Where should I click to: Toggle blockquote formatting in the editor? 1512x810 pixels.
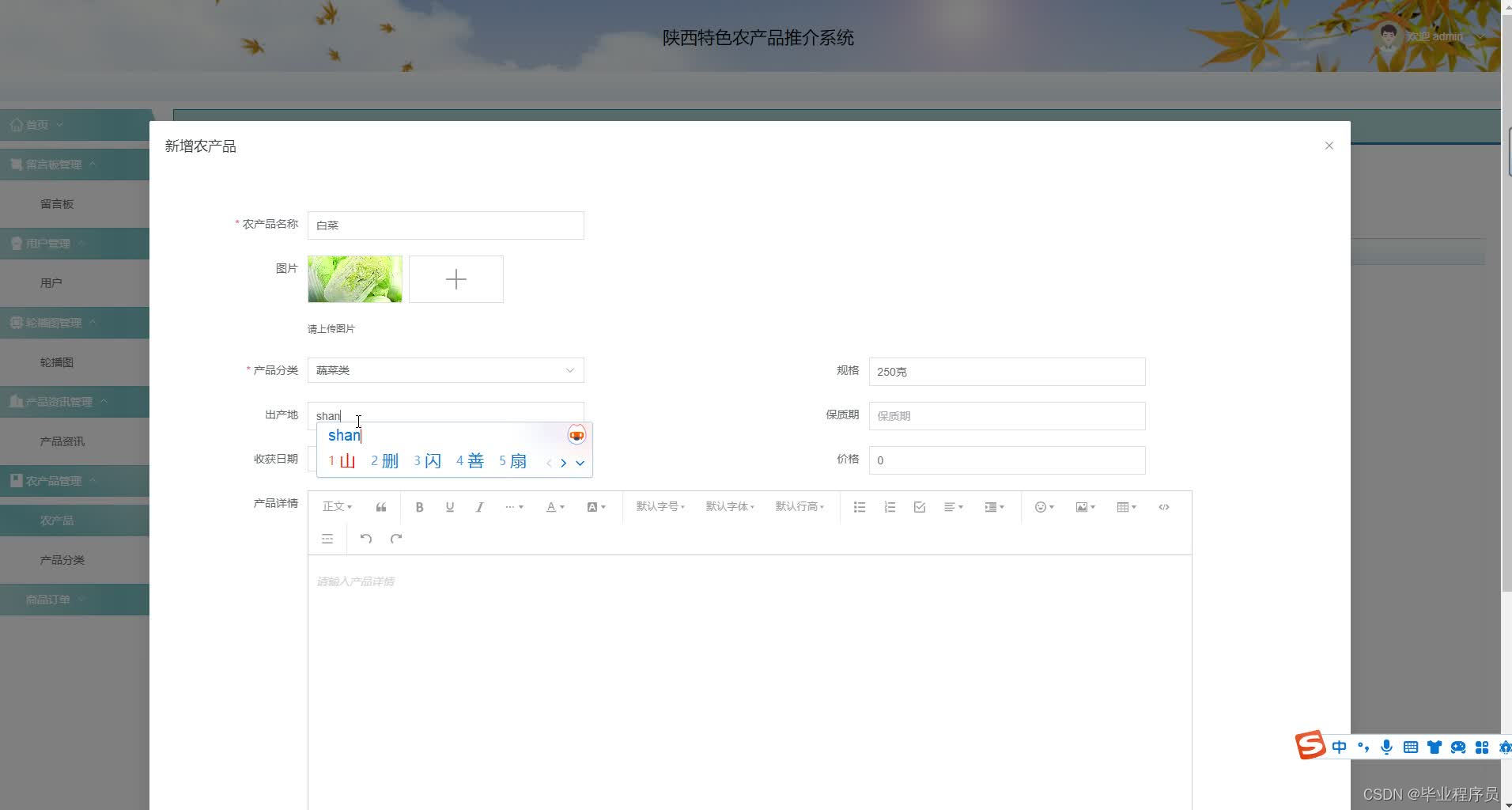380,506
